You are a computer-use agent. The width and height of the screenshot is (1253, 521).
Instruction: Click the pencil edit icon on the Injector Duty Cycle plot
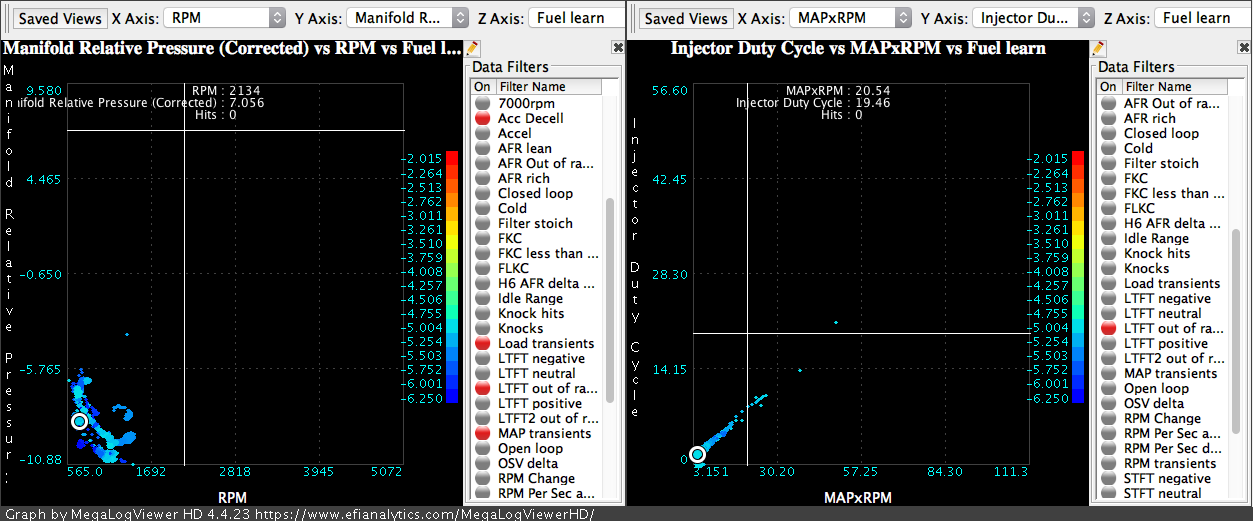[x=1098, y=48]
